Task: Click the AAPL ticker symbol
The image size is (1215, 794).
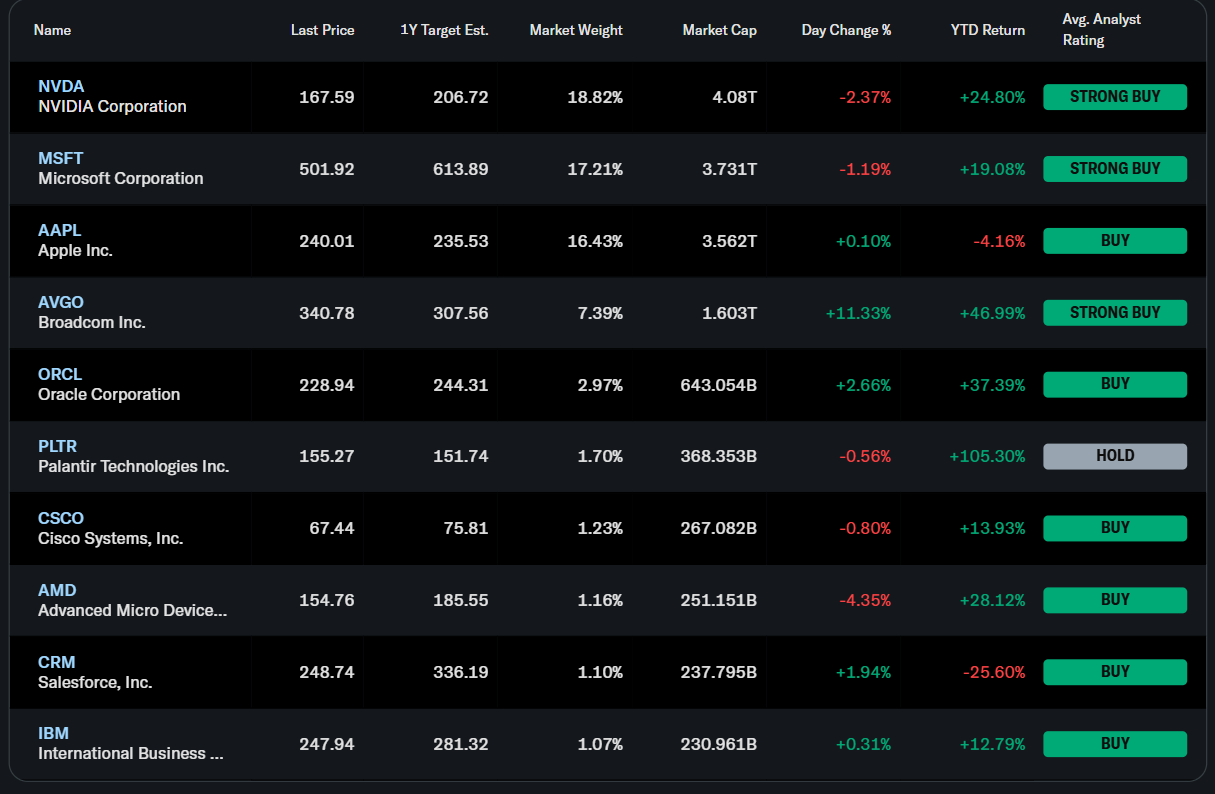Action: click(60, 231)
